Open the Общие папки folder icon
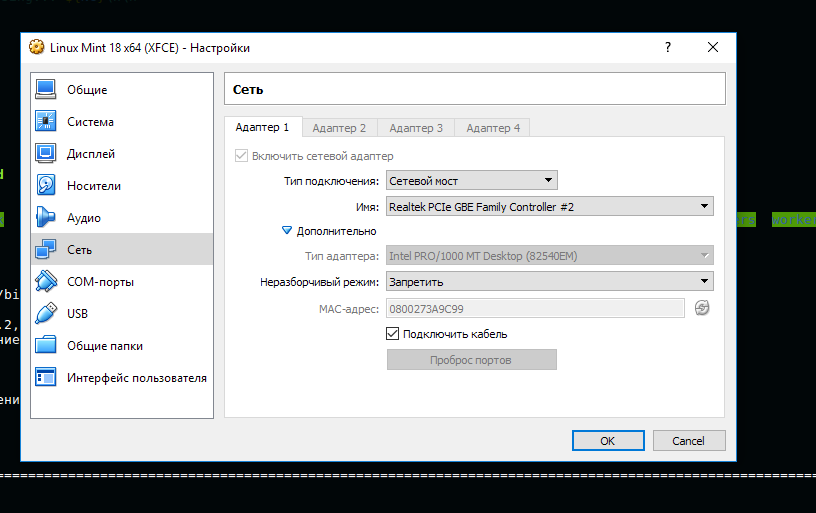The image size is (816, 513). (45, 345)
